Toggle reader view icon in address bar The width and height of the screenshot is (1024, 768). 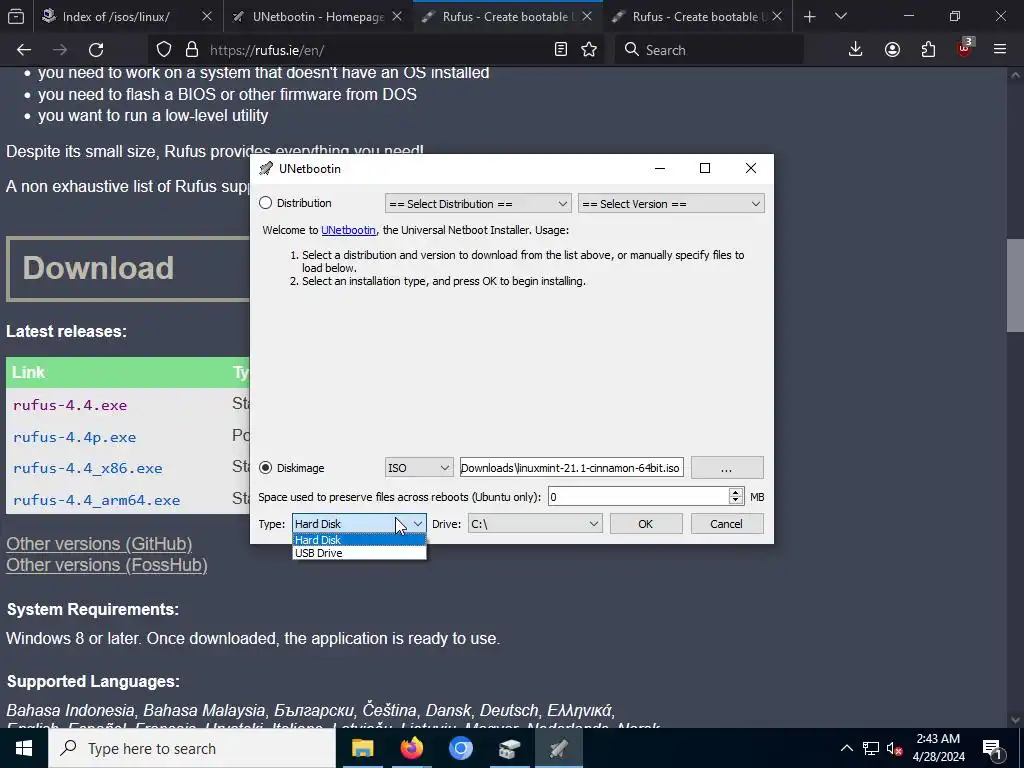tap(560, 50)
